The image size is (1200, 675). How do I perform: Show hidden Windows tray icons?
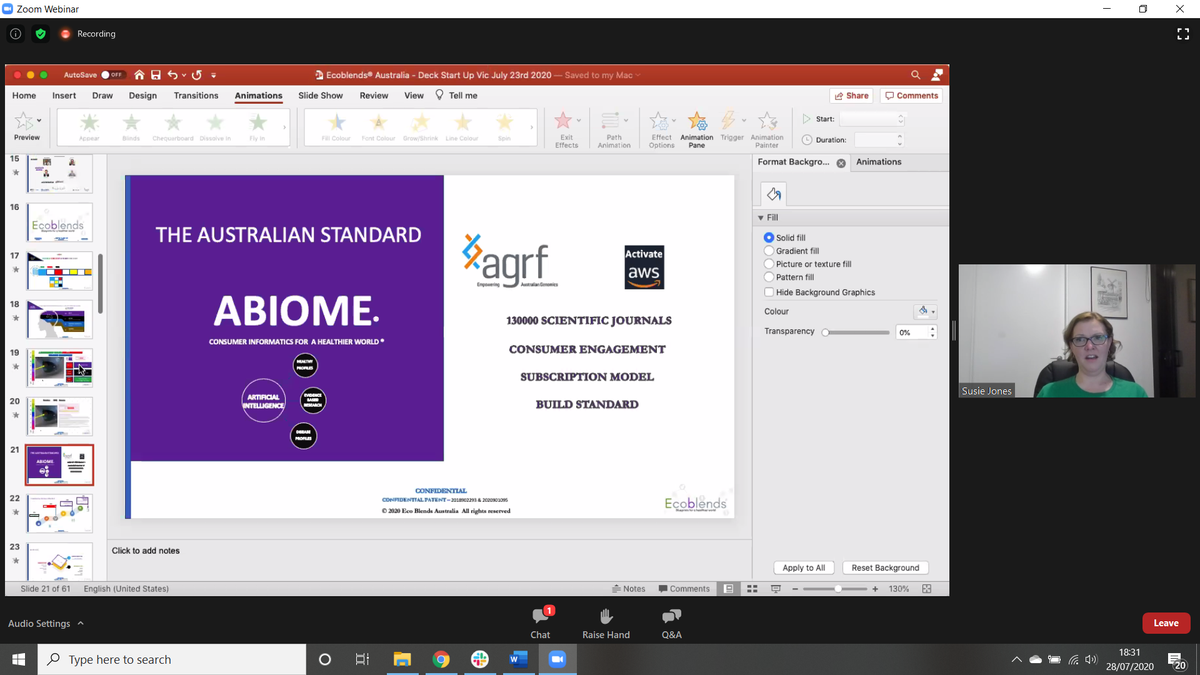click(x=1016, y=660)
